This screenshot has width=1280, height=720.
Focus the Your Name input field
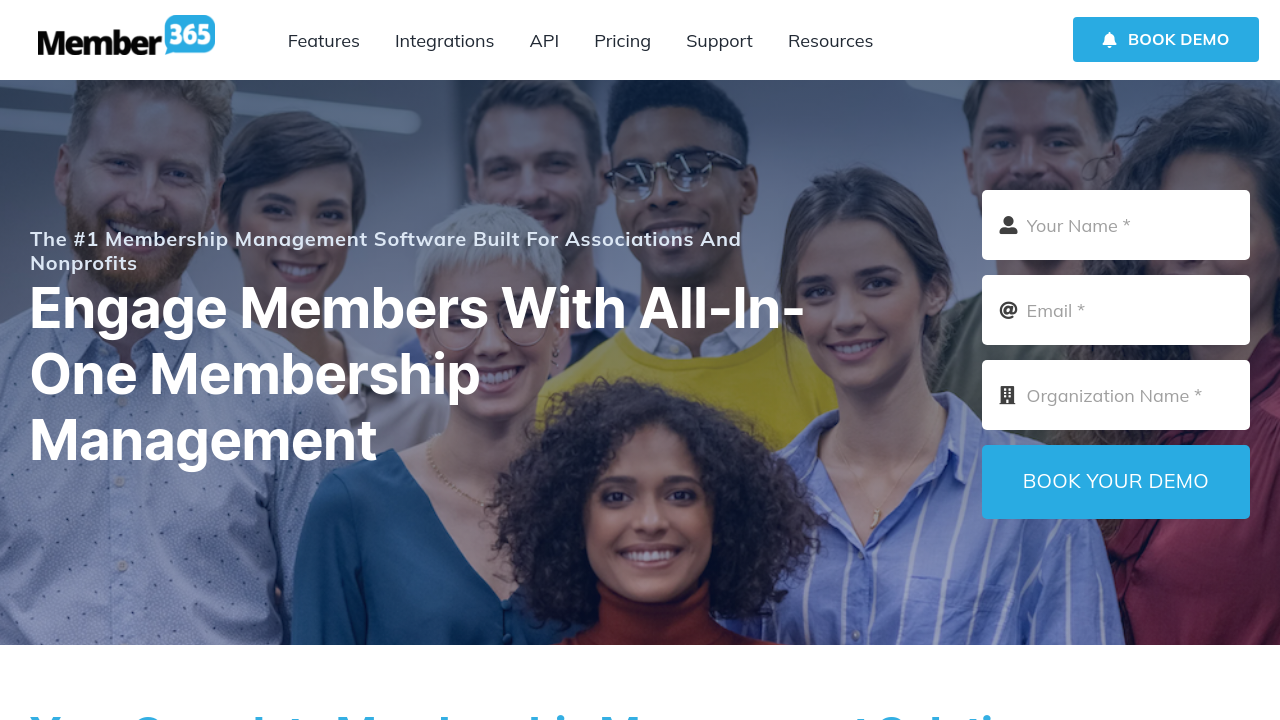(1116, 225)
